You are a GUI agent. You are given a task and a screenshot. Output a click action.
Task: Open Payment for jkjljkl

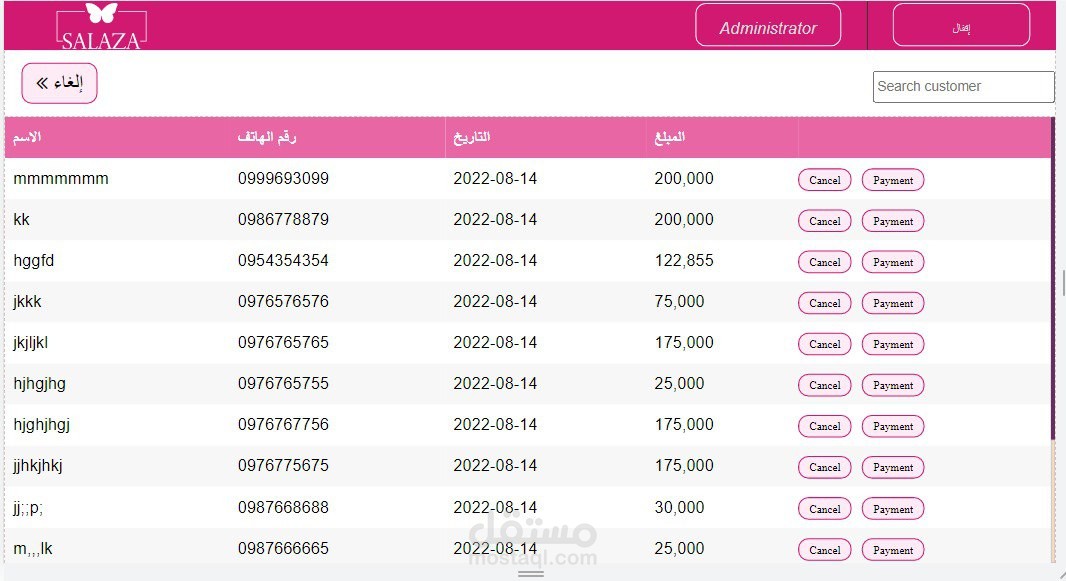[x=893, y=344]
